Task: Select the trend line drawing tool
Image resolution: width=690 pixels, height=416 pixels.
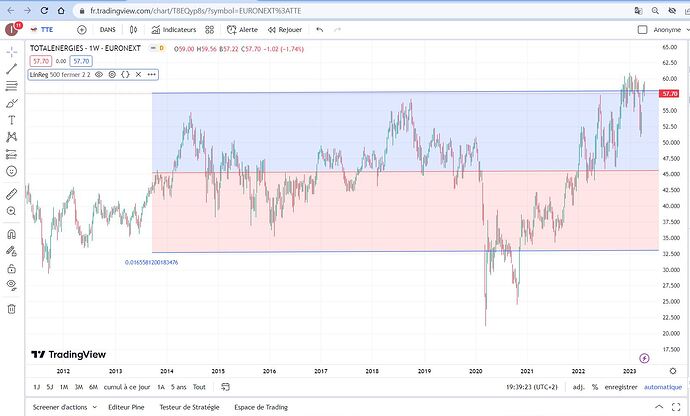Action: (x=12, y=69)
